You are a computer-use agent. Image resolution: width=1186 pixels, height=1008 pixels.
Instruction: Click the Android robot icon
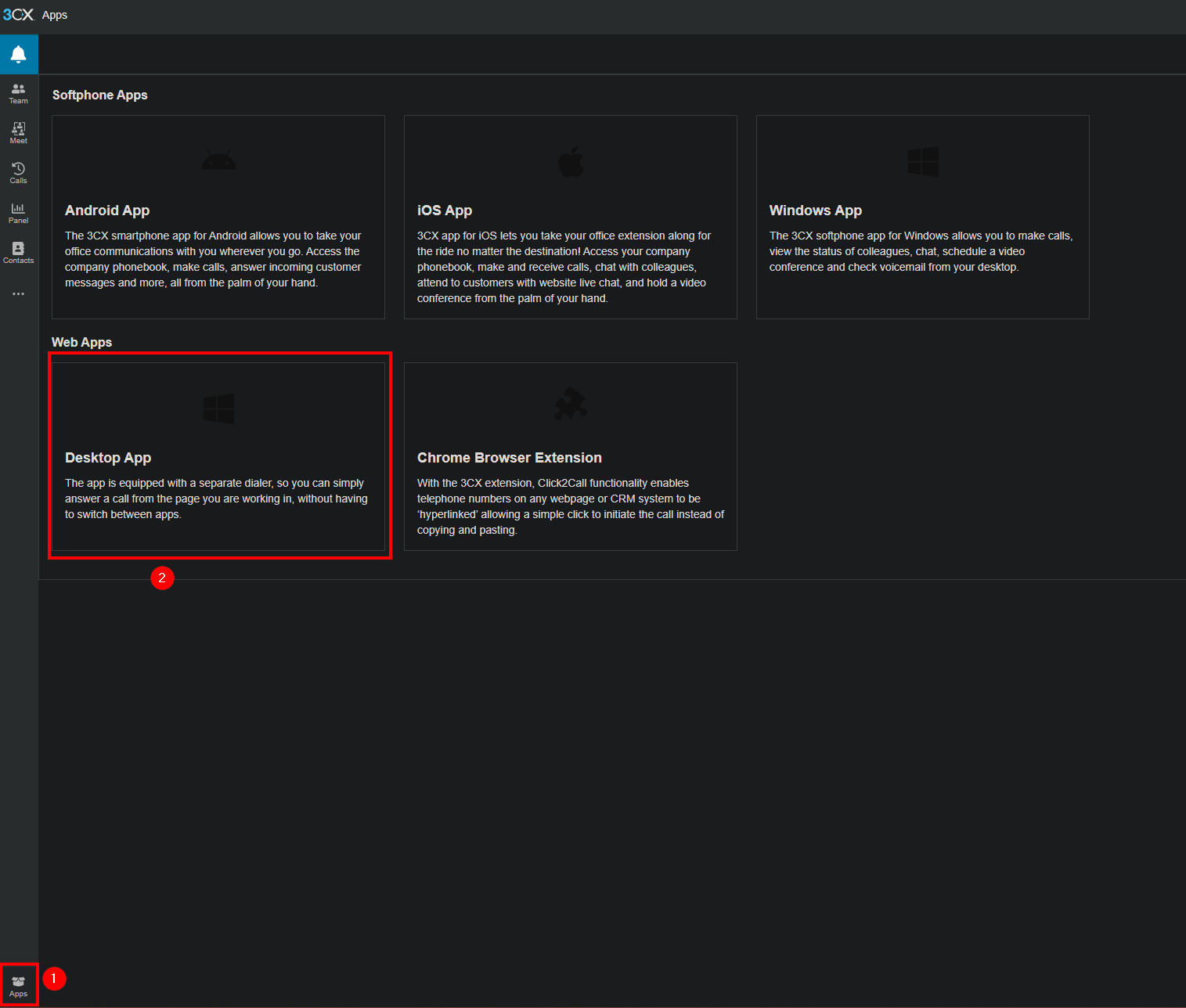click(x=218, y=161)
